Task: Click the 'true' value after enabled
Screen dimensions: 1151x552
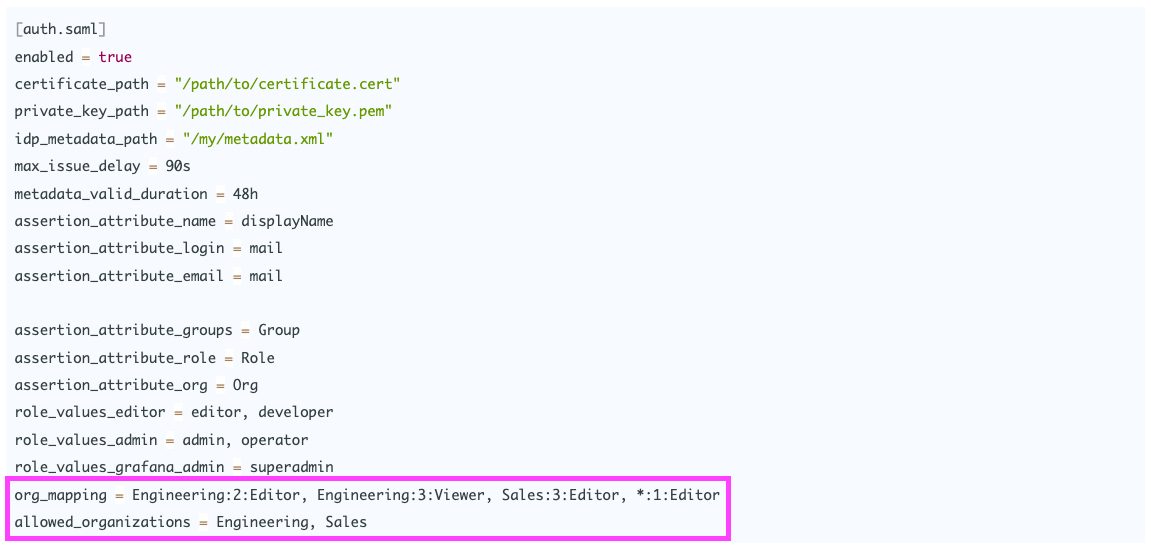Action: (115, 57)
